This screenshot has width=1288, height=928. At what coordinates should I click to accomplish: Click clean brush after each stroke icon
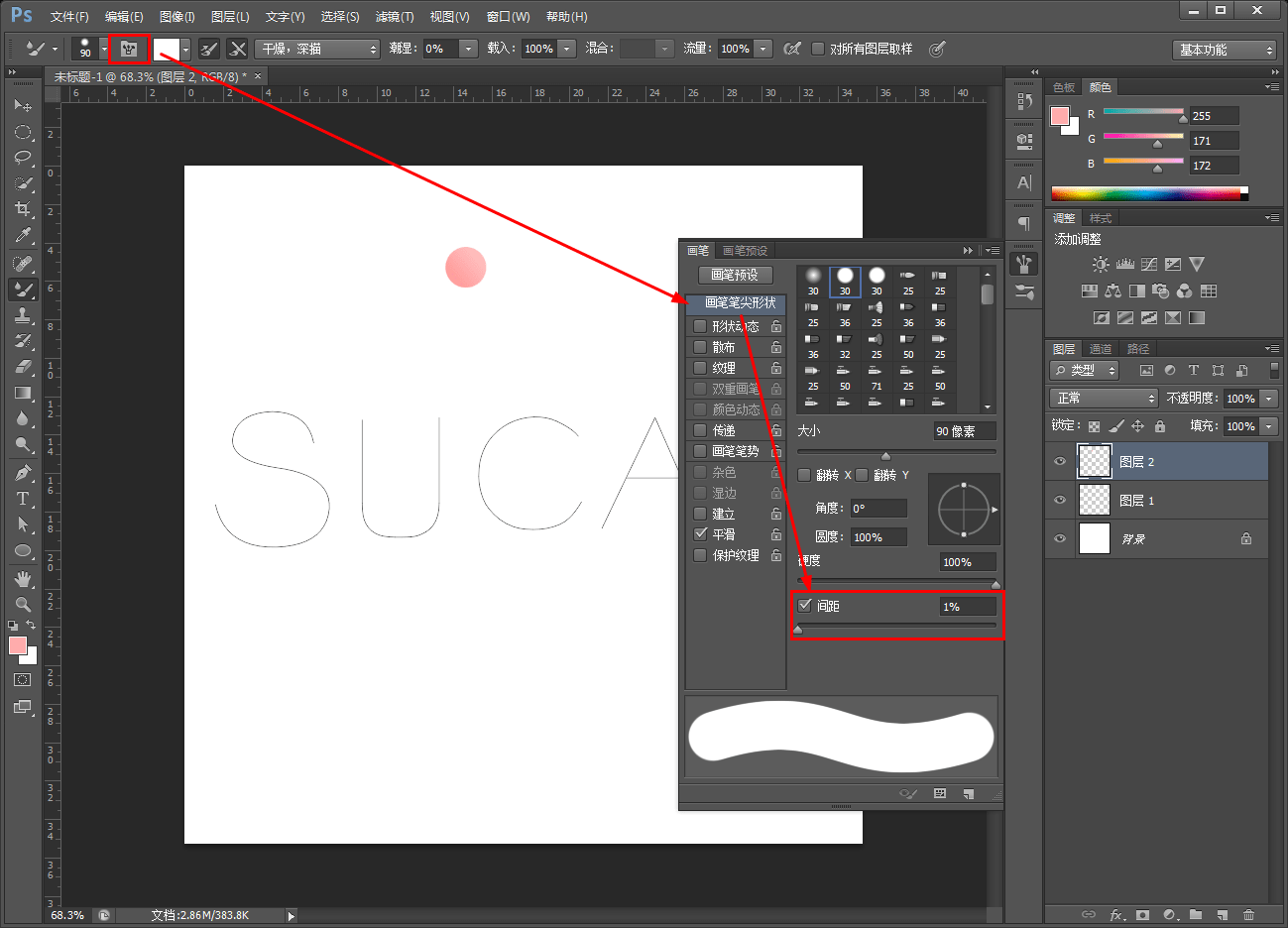(238, 49)
